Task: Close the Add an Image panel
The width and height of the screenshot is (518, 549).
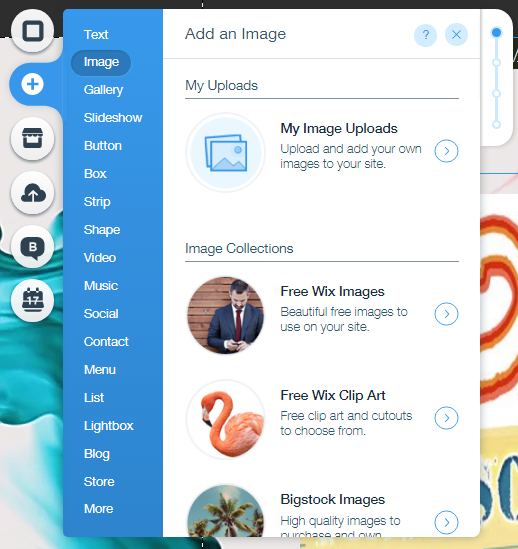Action: [x=456, y=35]
